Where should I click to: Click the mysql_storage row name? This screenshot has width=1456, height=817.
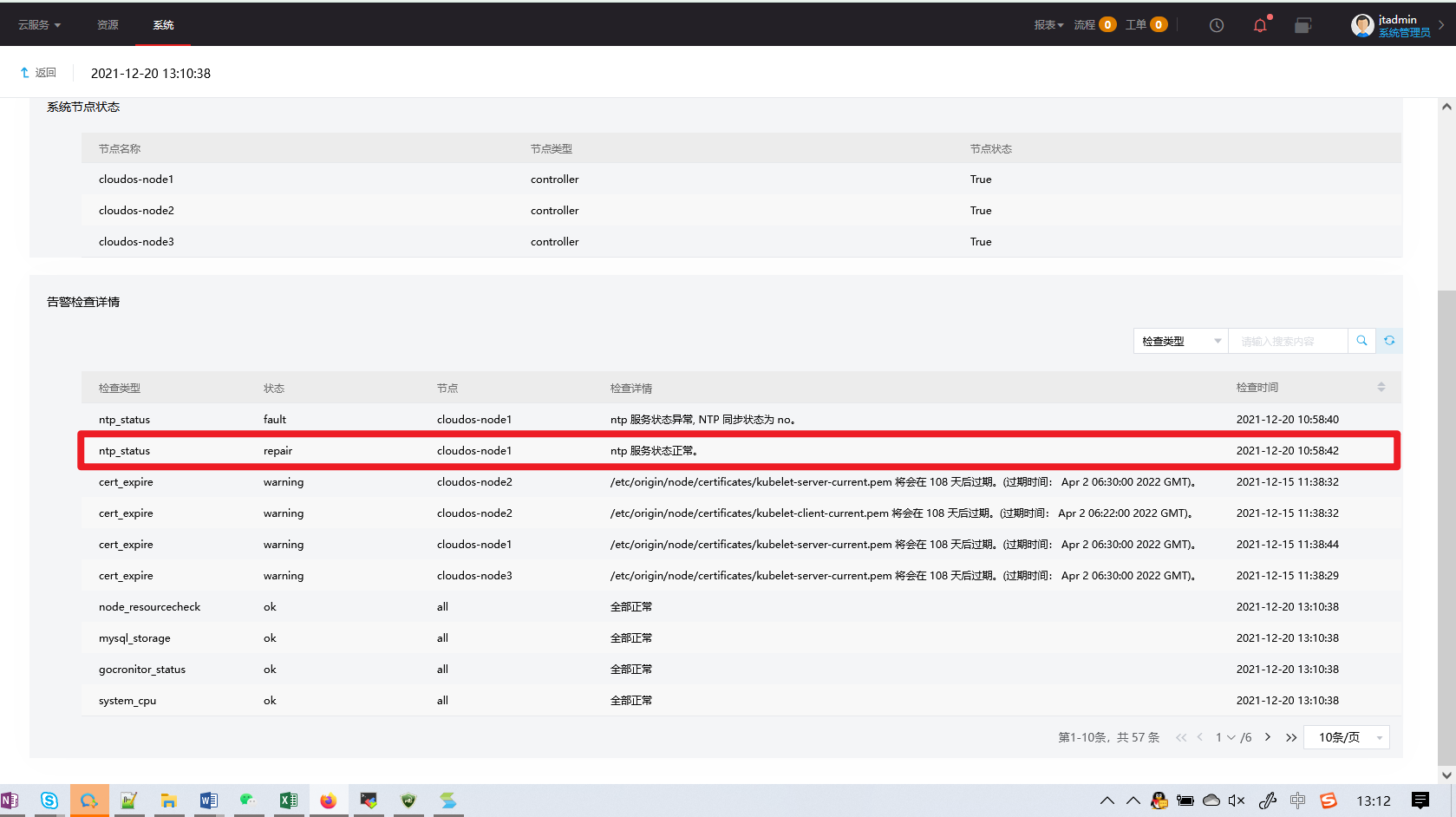(134, 638)
